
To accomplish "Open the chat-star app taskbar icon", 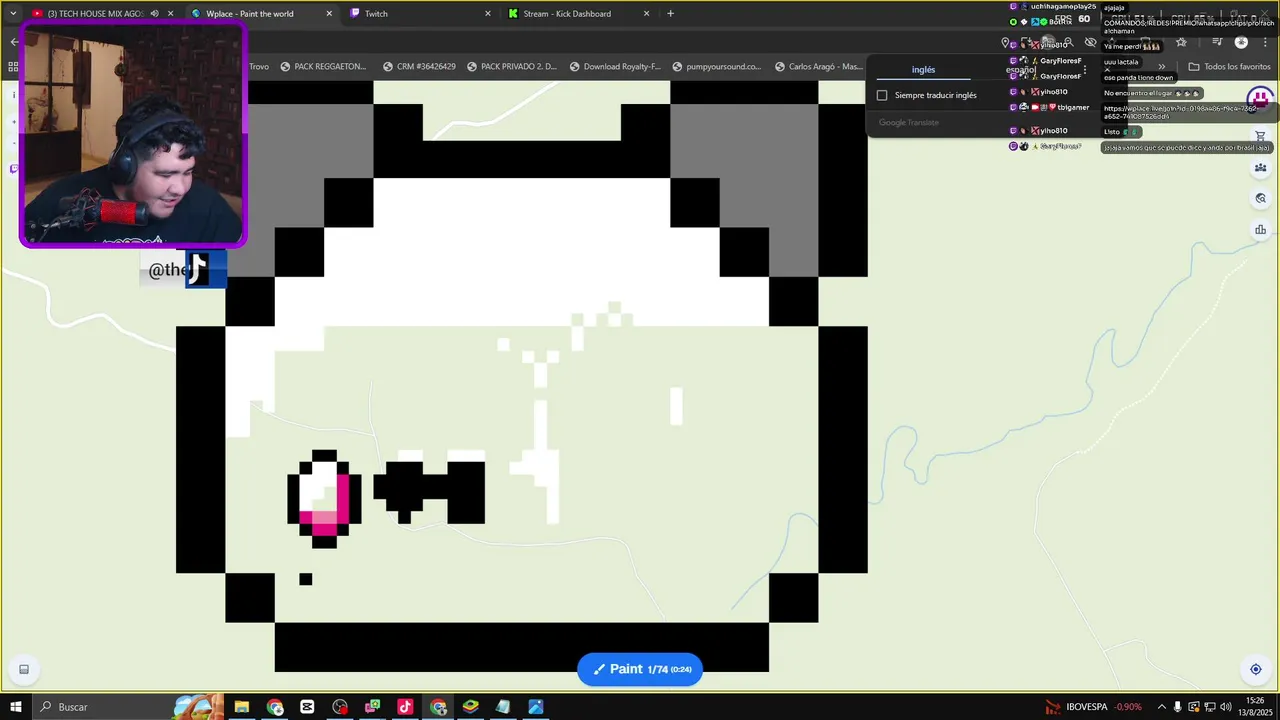I will (373, 707).
